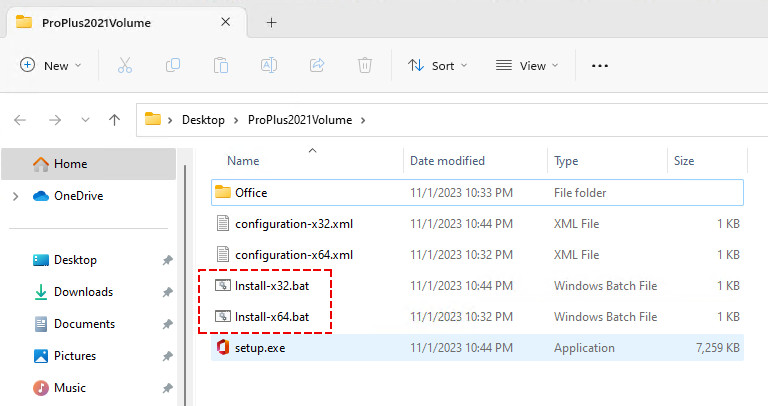Select configuration-x32.xml file
The width and height of the screenshot is (768, 406).
tap(477, 224)
